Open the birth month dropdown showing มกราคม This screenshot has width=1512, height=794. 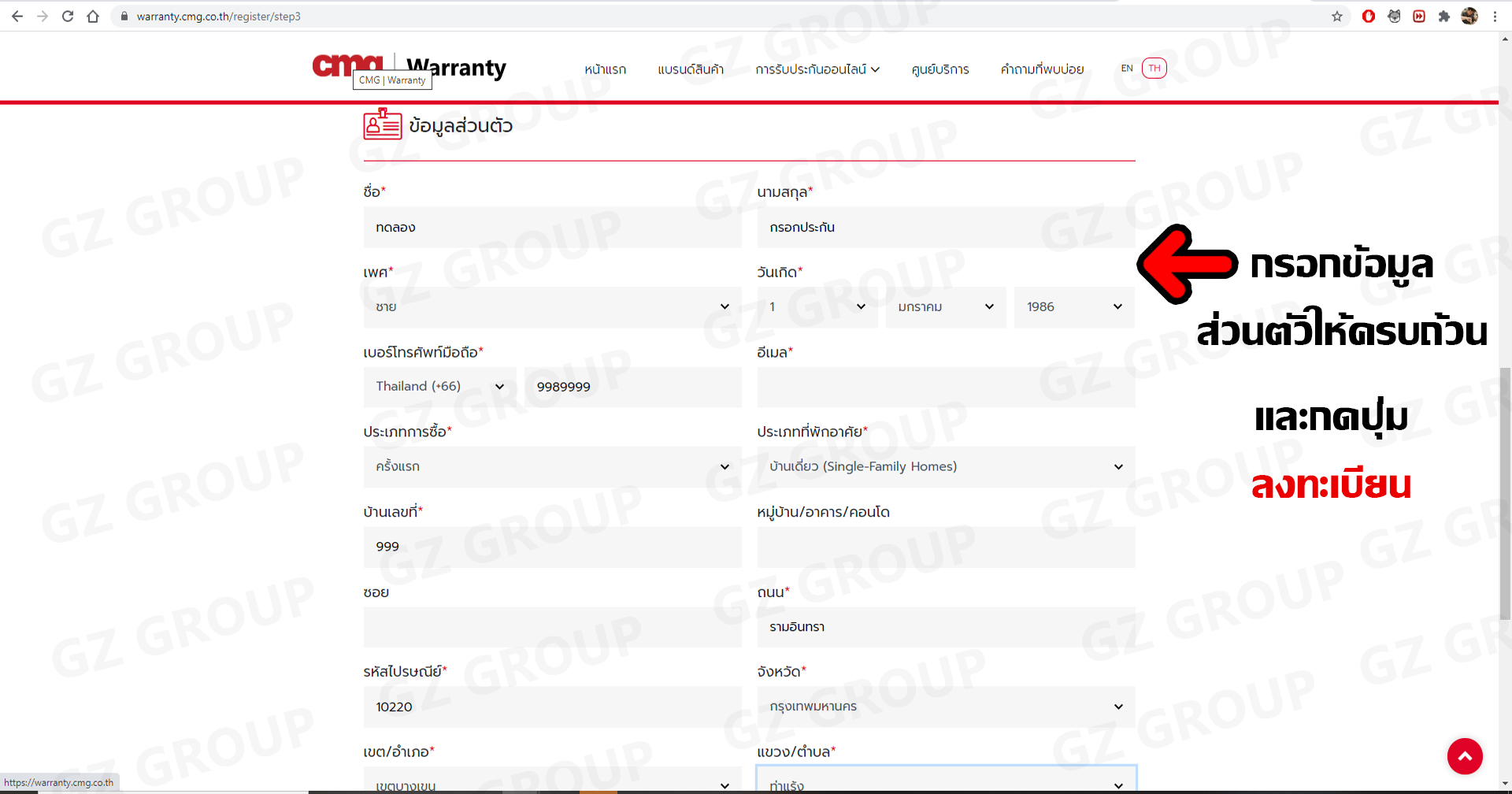coord(945,307)
